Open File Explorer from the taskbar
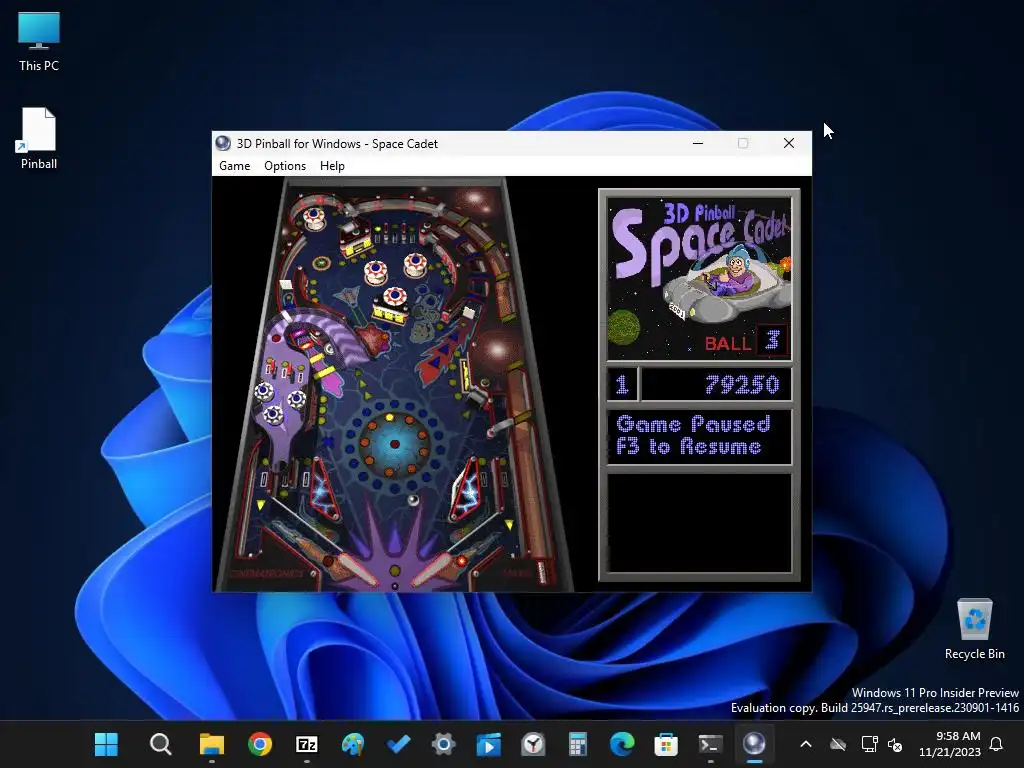 (212, 744)
